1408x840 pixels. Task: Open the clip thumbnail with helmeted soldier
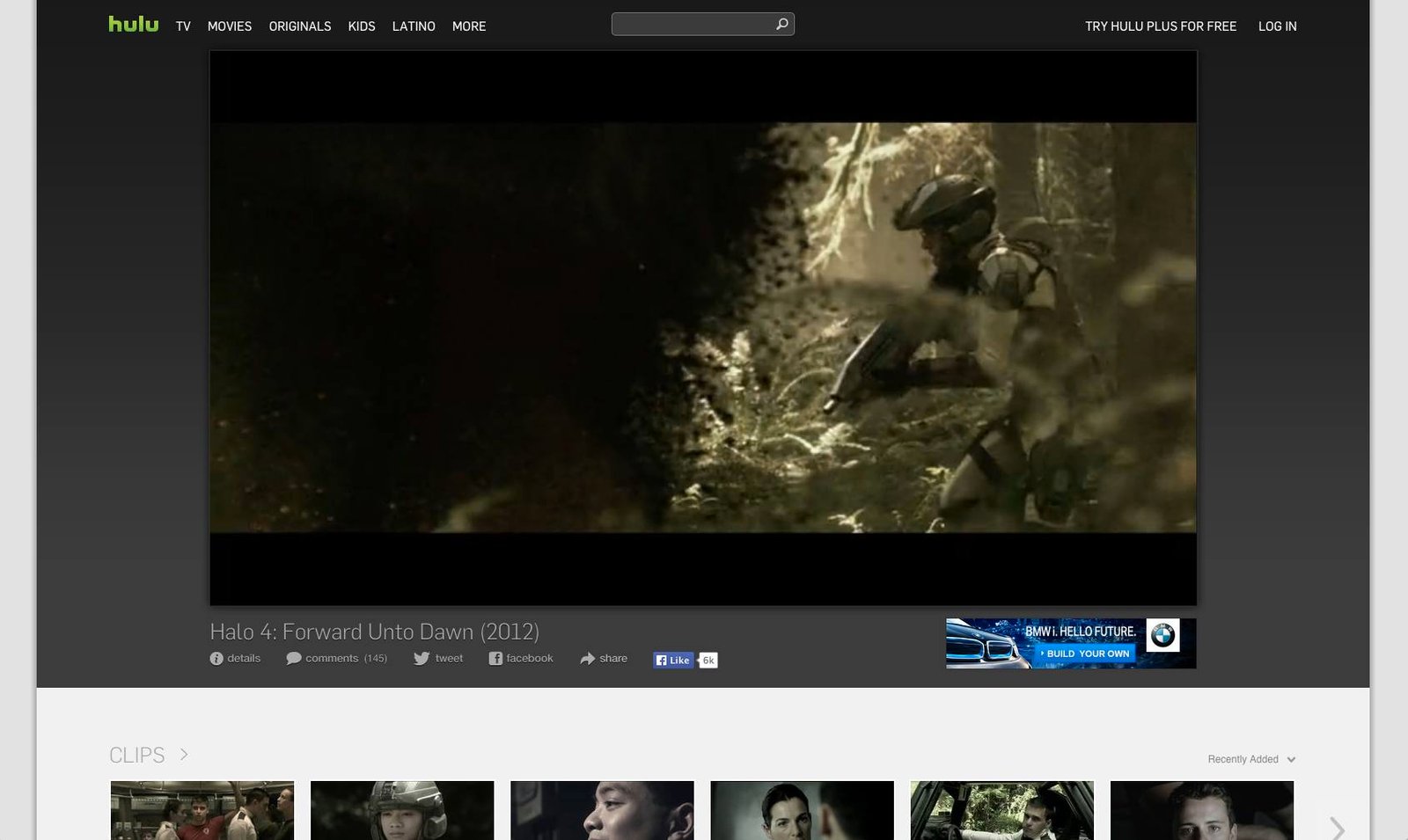point(402,810)
